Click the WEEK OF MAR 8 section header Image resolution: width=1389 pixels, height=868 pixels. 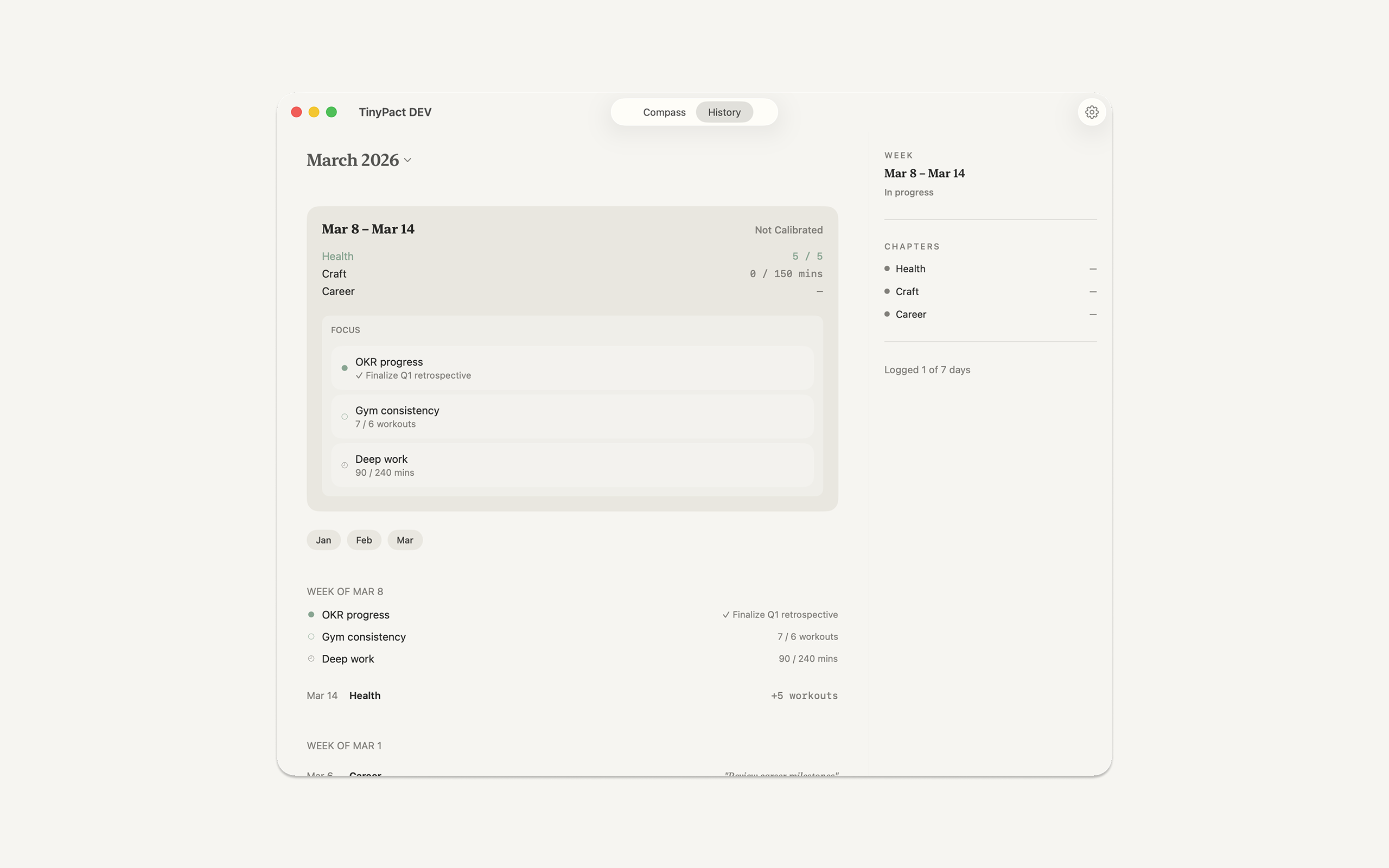point(345,591)
